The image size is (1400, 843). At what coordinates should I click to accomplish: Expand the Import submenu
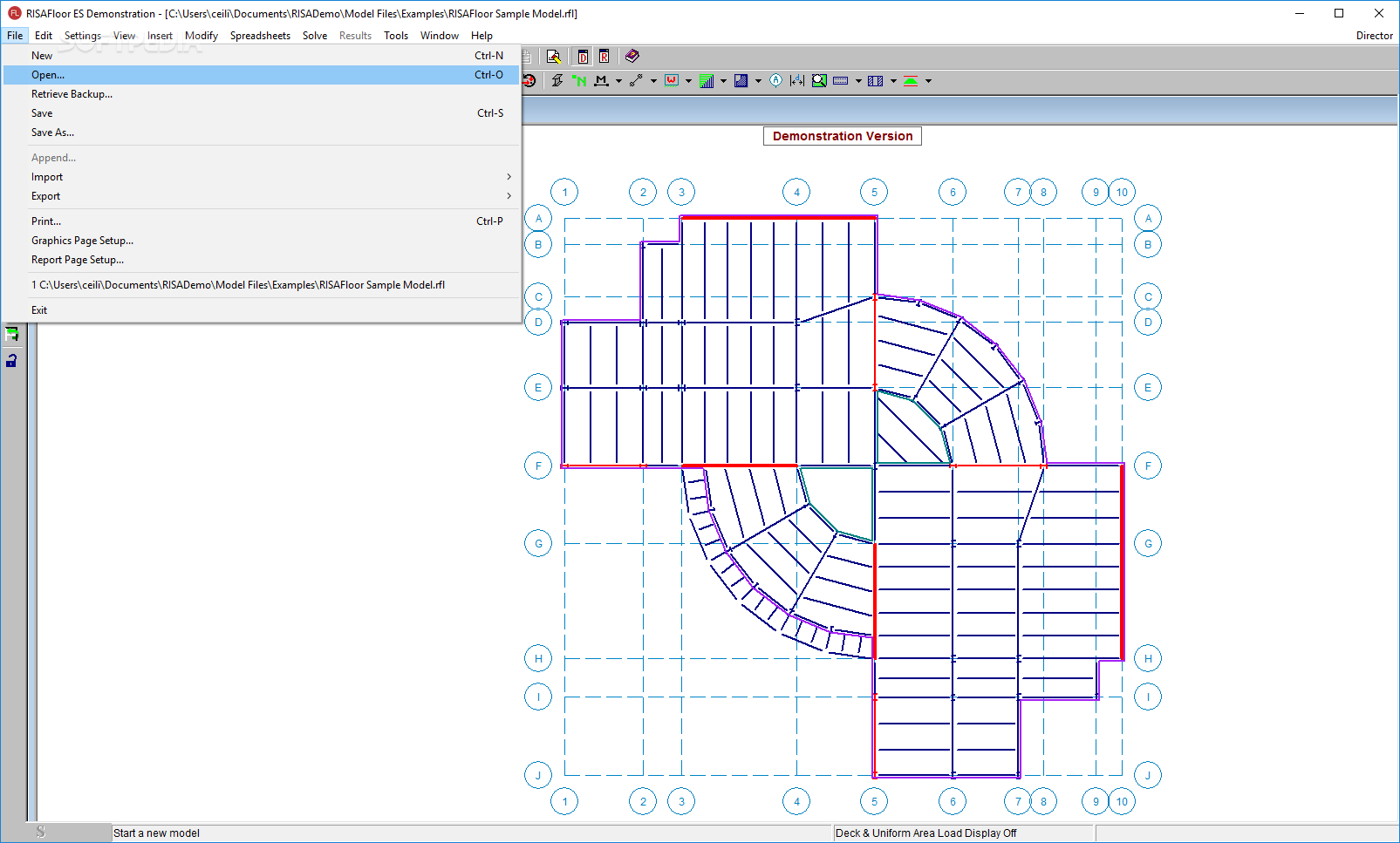tap(262, 177)
